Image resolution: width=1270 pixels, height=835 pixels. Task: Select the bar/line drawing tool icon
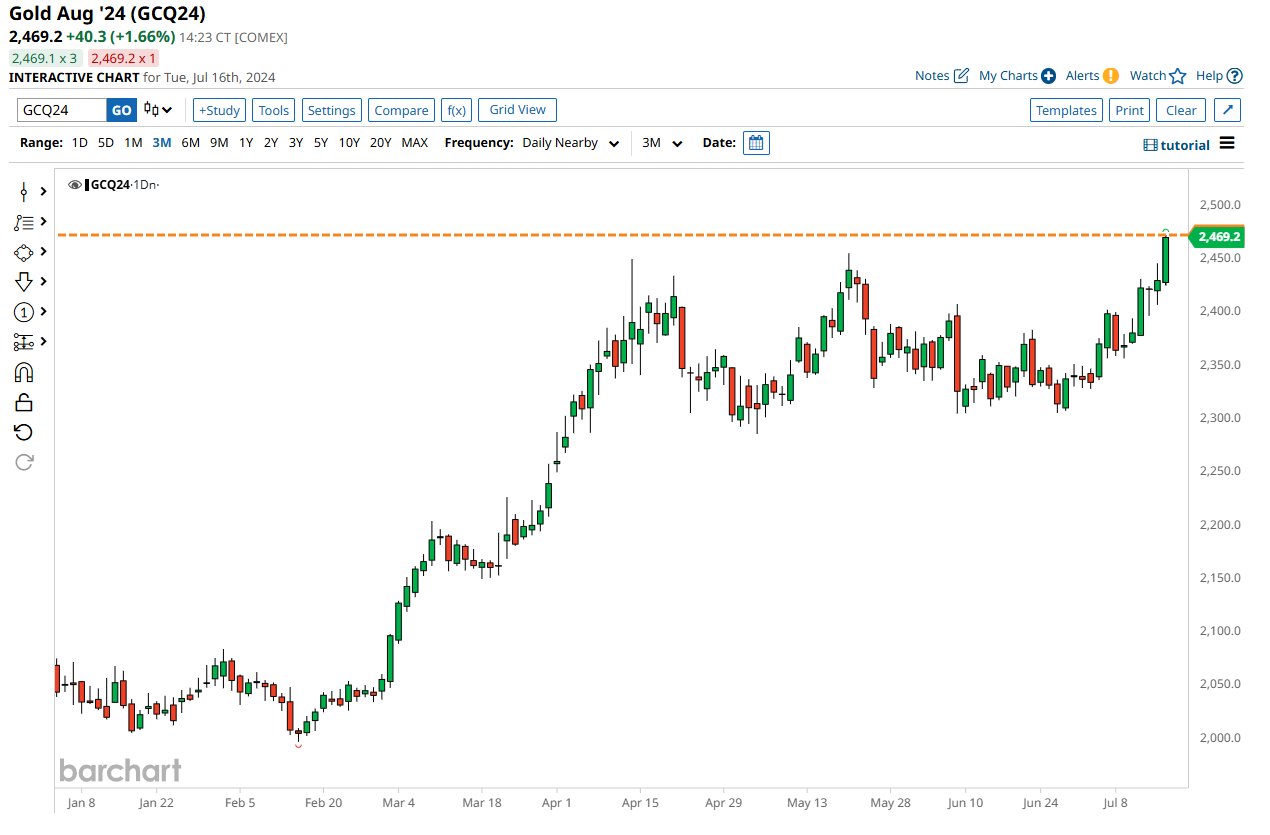(24, 192)
